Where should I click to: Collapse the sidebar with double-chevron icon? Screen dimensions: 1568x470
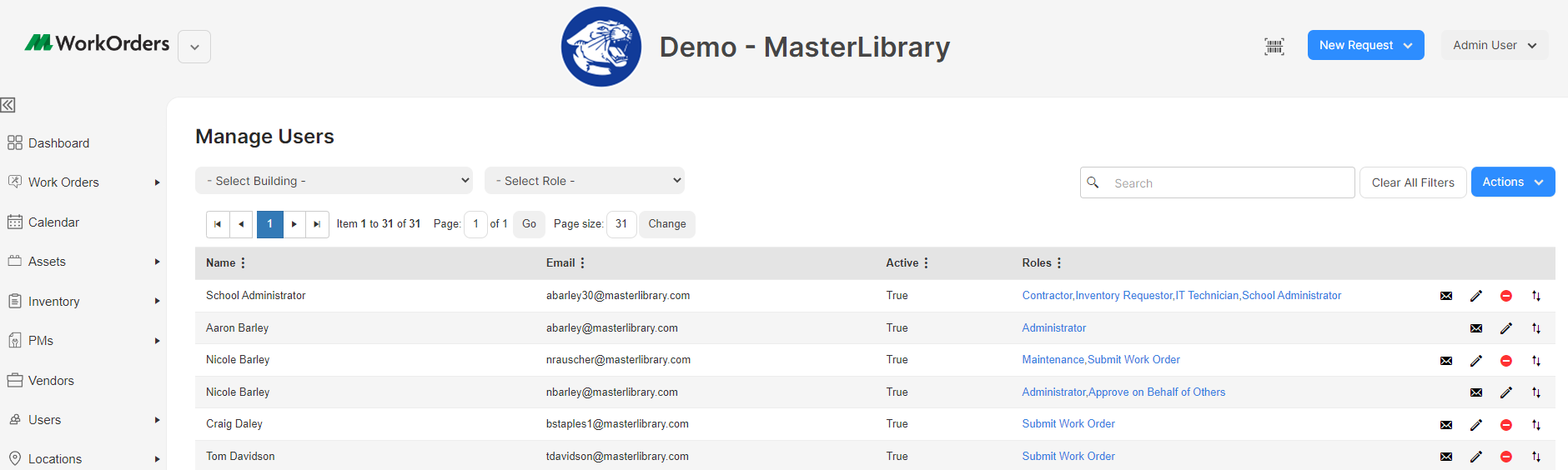[x=8, y=105]
